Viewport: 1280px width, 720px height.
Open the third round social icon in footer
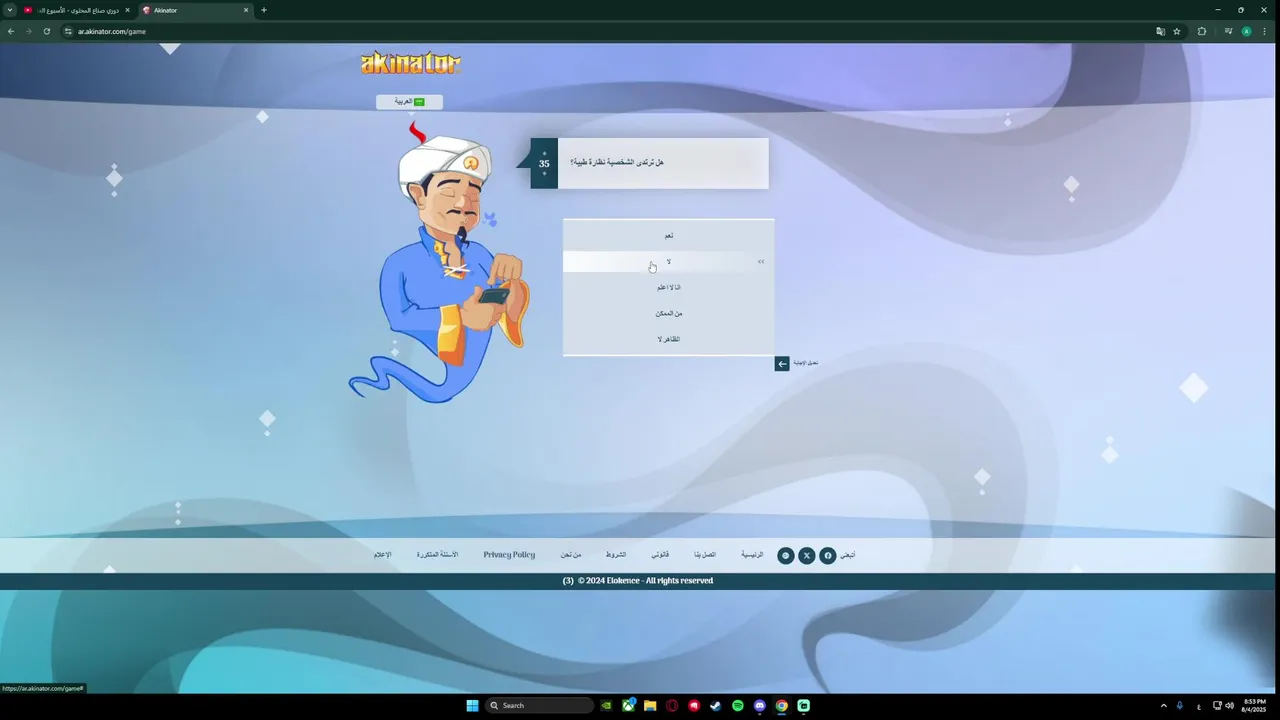[786, 555]
